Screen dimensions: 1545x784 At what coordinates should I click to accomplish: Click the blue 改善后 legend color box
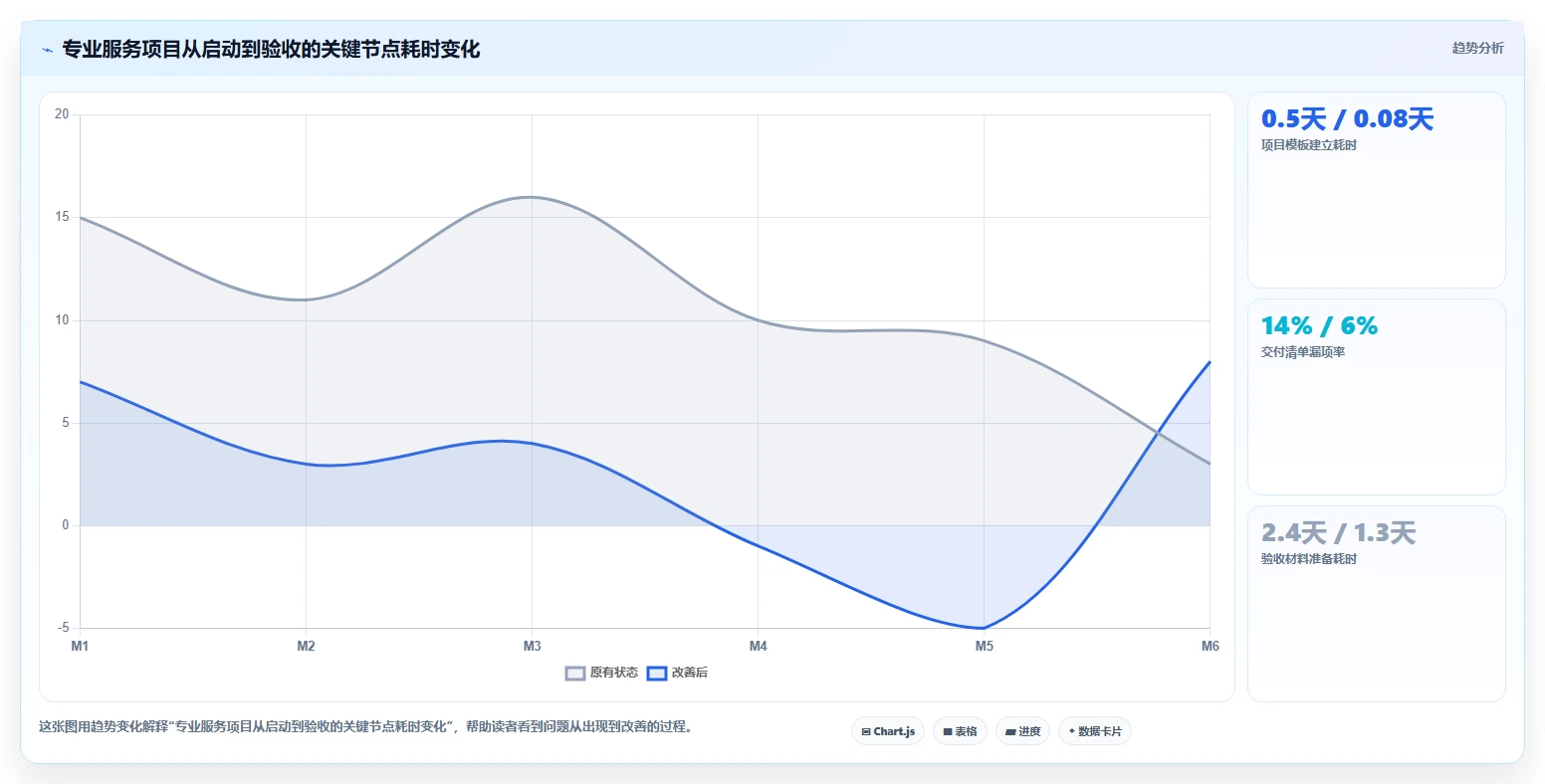pyautogui.click(x=657, y=673)
